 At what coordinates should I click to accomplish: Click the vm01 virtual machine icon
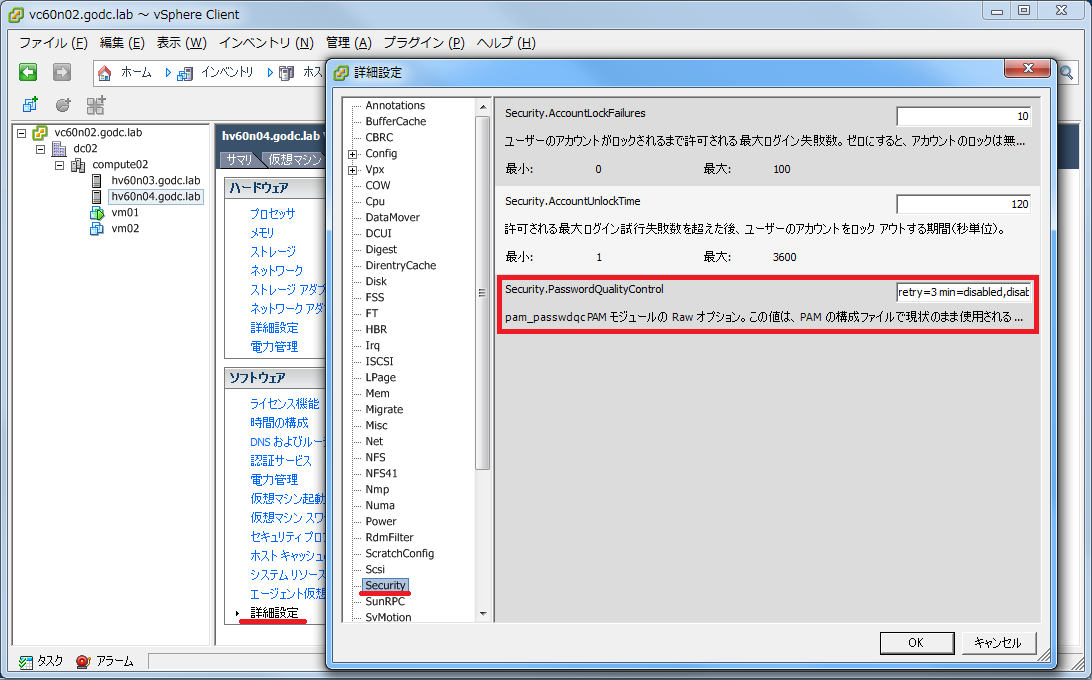point(97,212)
